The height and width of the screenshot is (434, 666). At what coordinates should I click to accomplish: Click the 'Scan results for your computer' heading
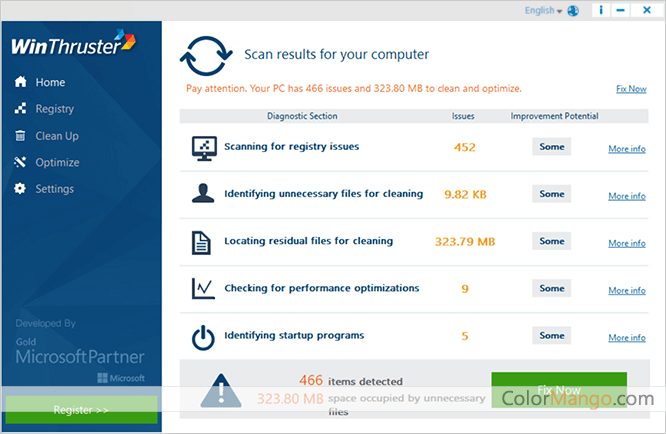[336, 54]
